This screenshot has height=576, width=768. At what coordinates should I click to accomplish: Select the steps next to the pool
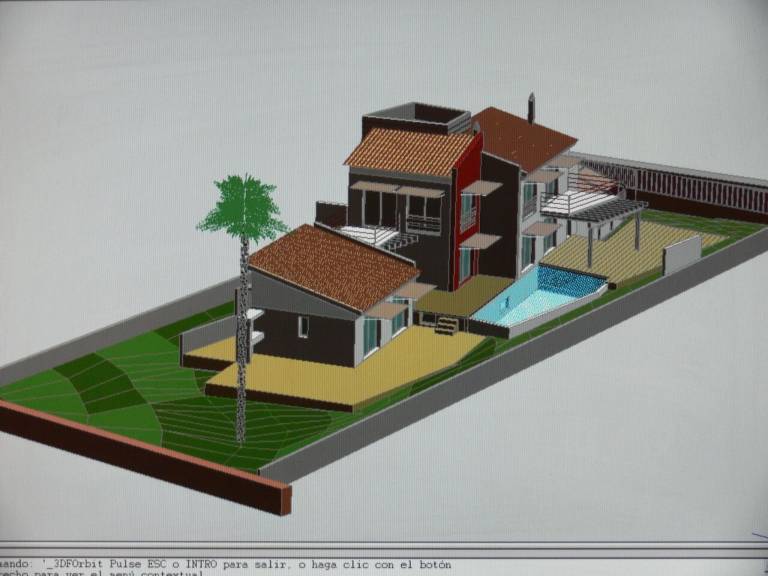pos(442,322)
